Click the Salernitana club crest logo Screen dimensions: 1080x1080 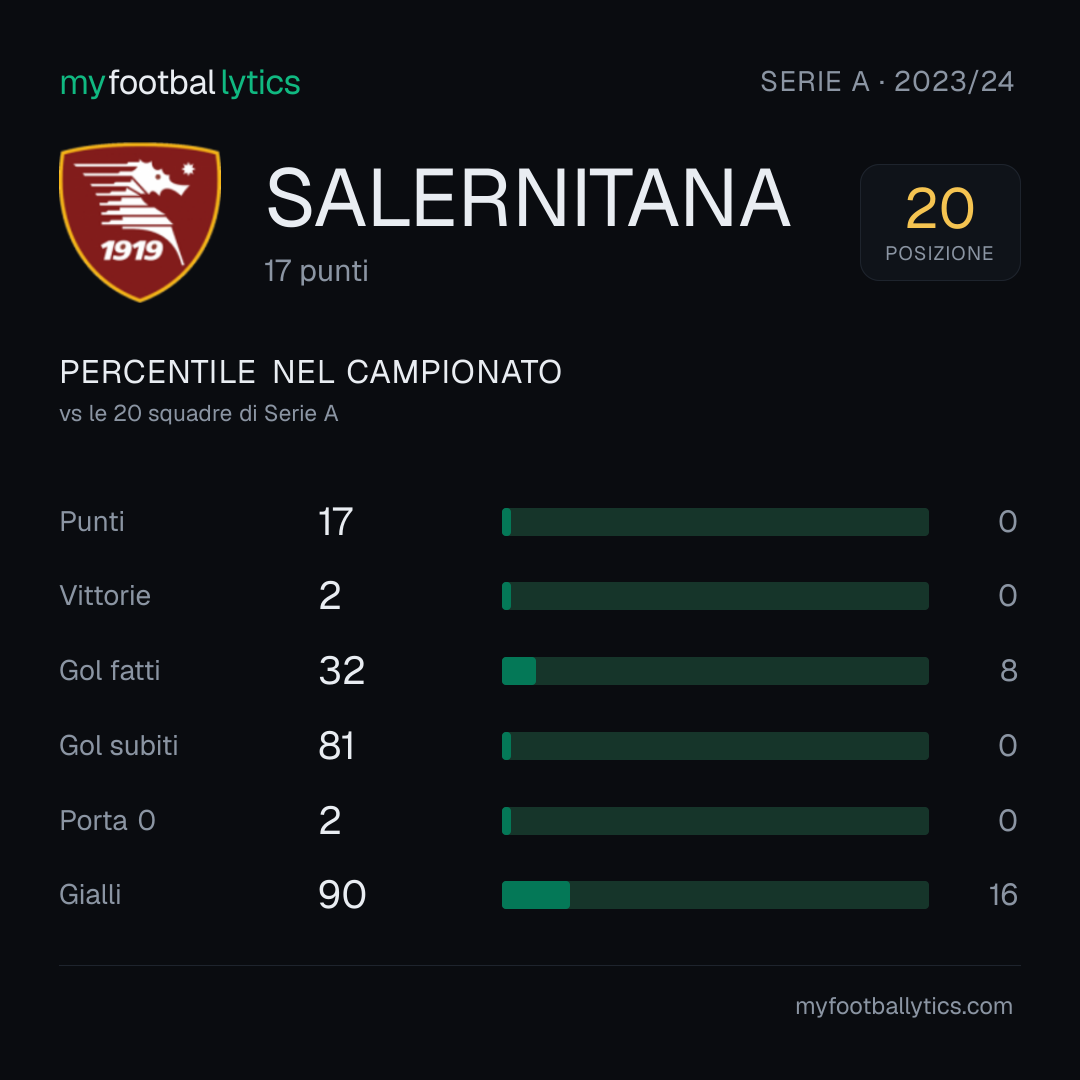pos(140,222)
